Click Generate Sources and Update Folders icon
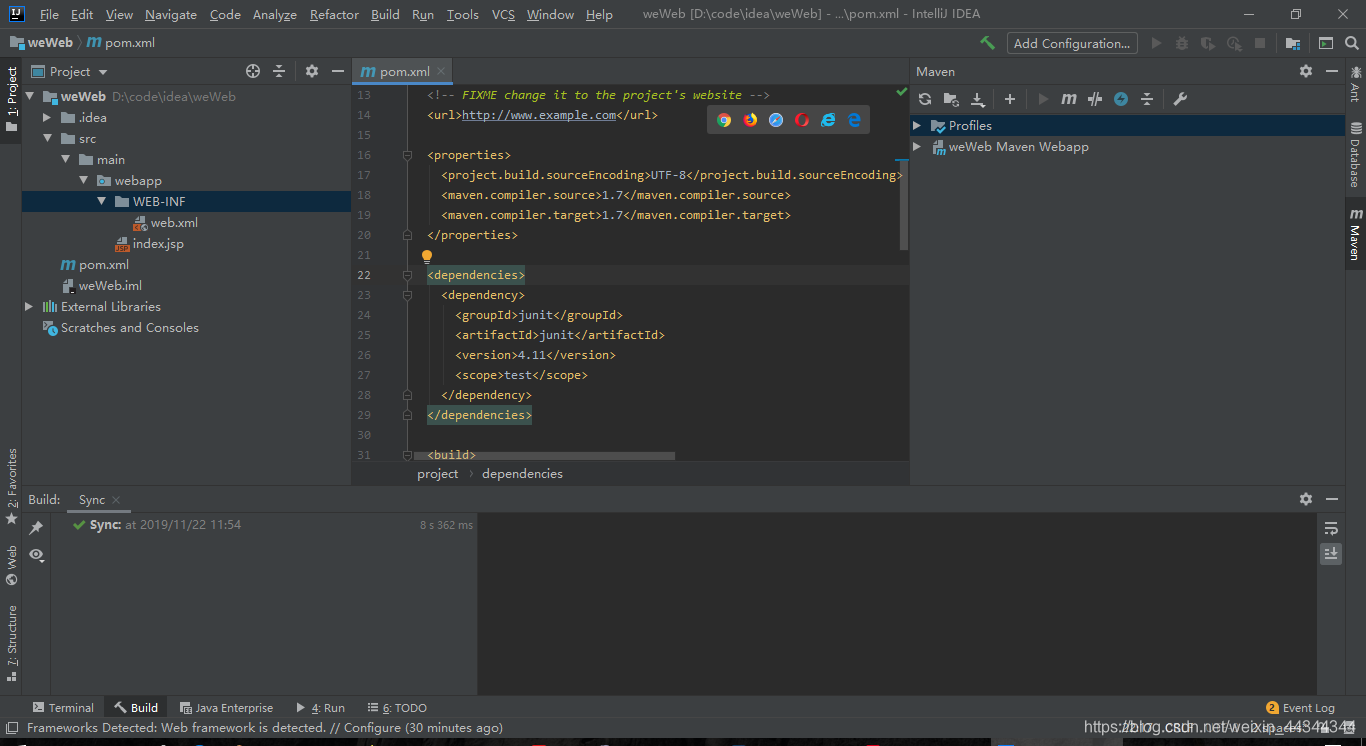1366x746 pixels. coord(951,99)
